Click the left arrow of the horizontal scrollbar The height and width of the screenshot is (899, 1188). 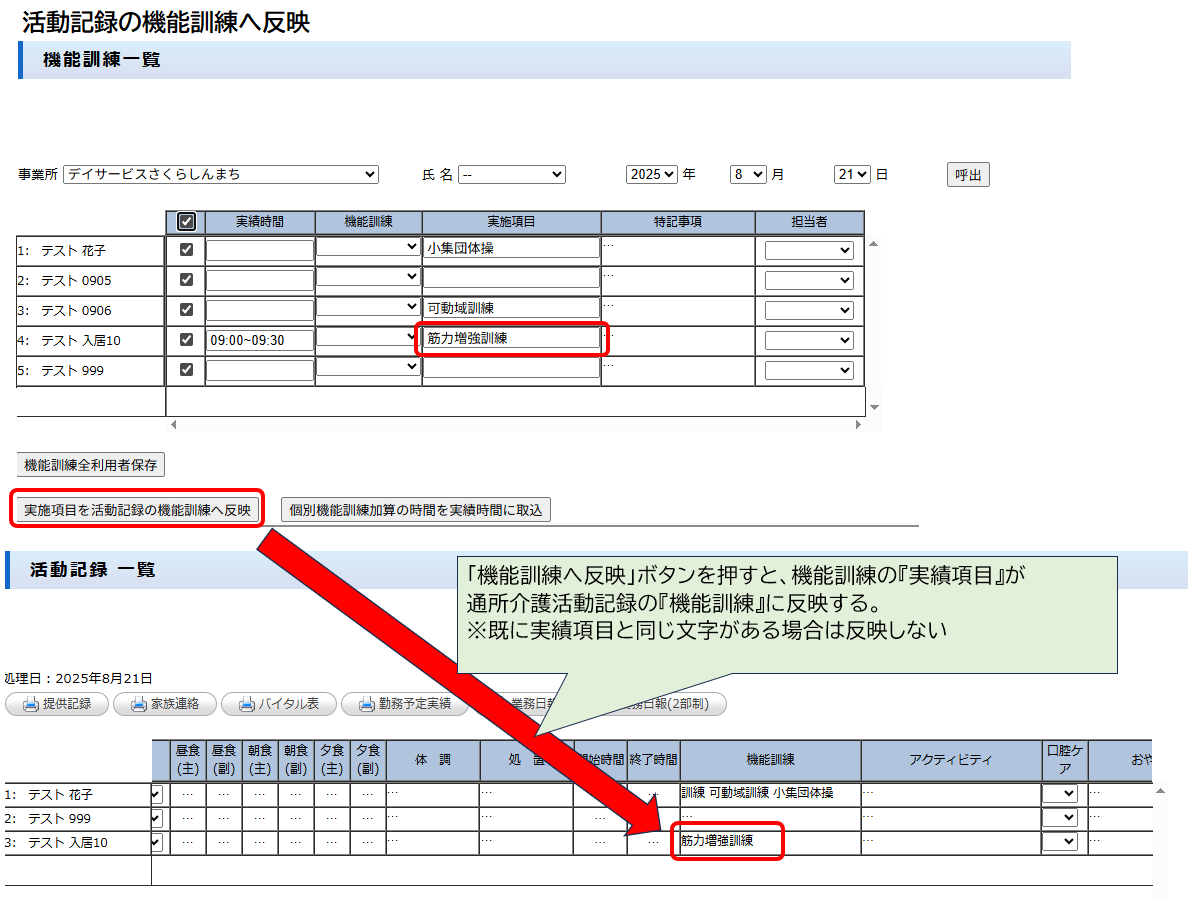point(174,425)
